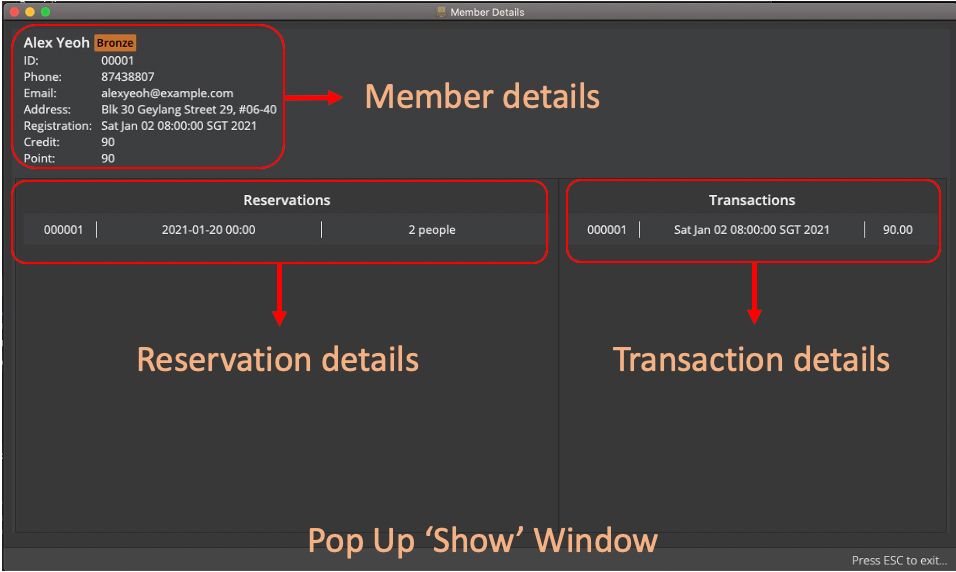Click the Credit value of 90
This screenshot has height=572, width=956.
click(108, 142)
